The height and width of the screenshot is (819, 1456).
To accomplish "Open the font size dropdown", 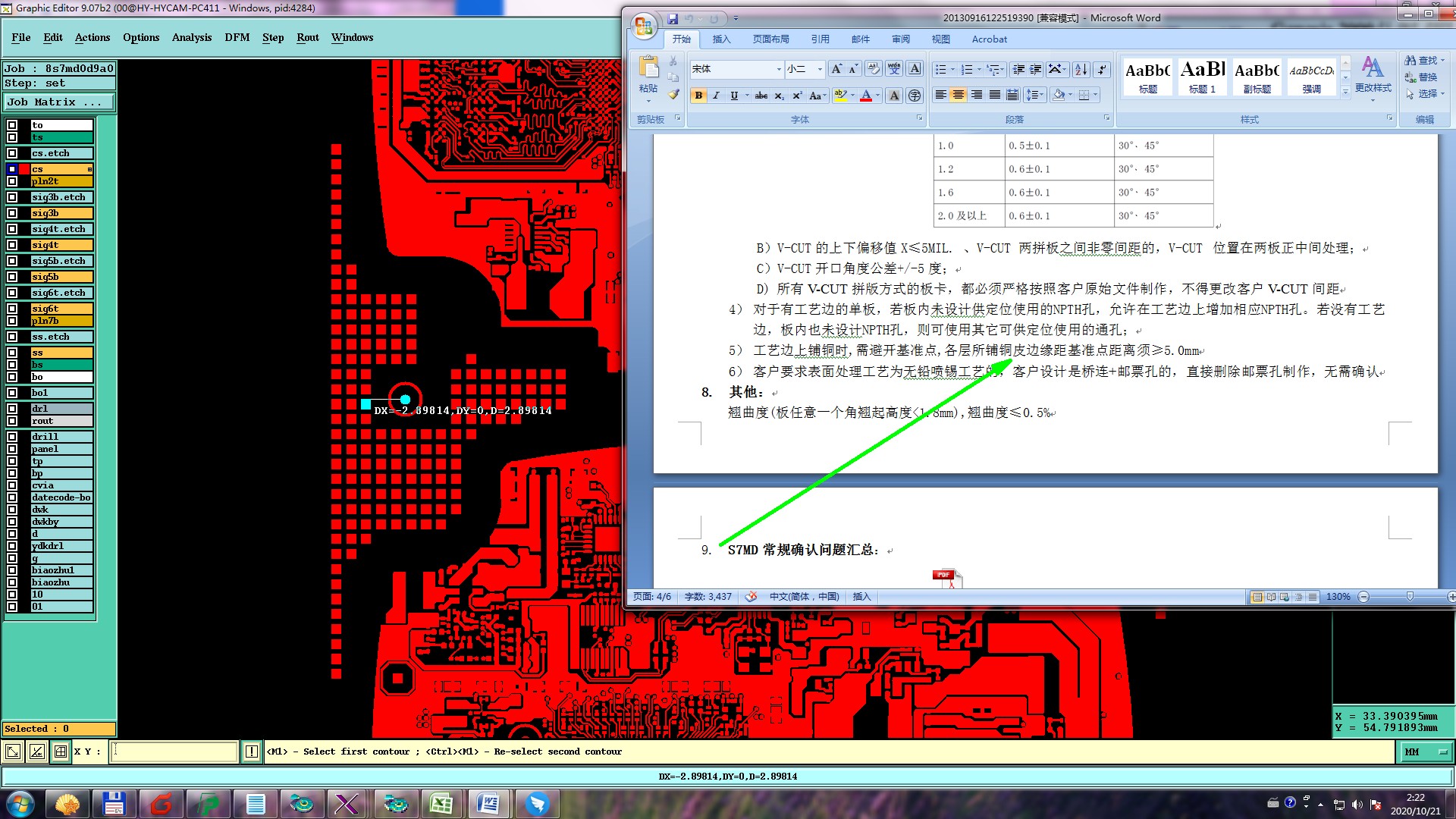I will [820, 69].
